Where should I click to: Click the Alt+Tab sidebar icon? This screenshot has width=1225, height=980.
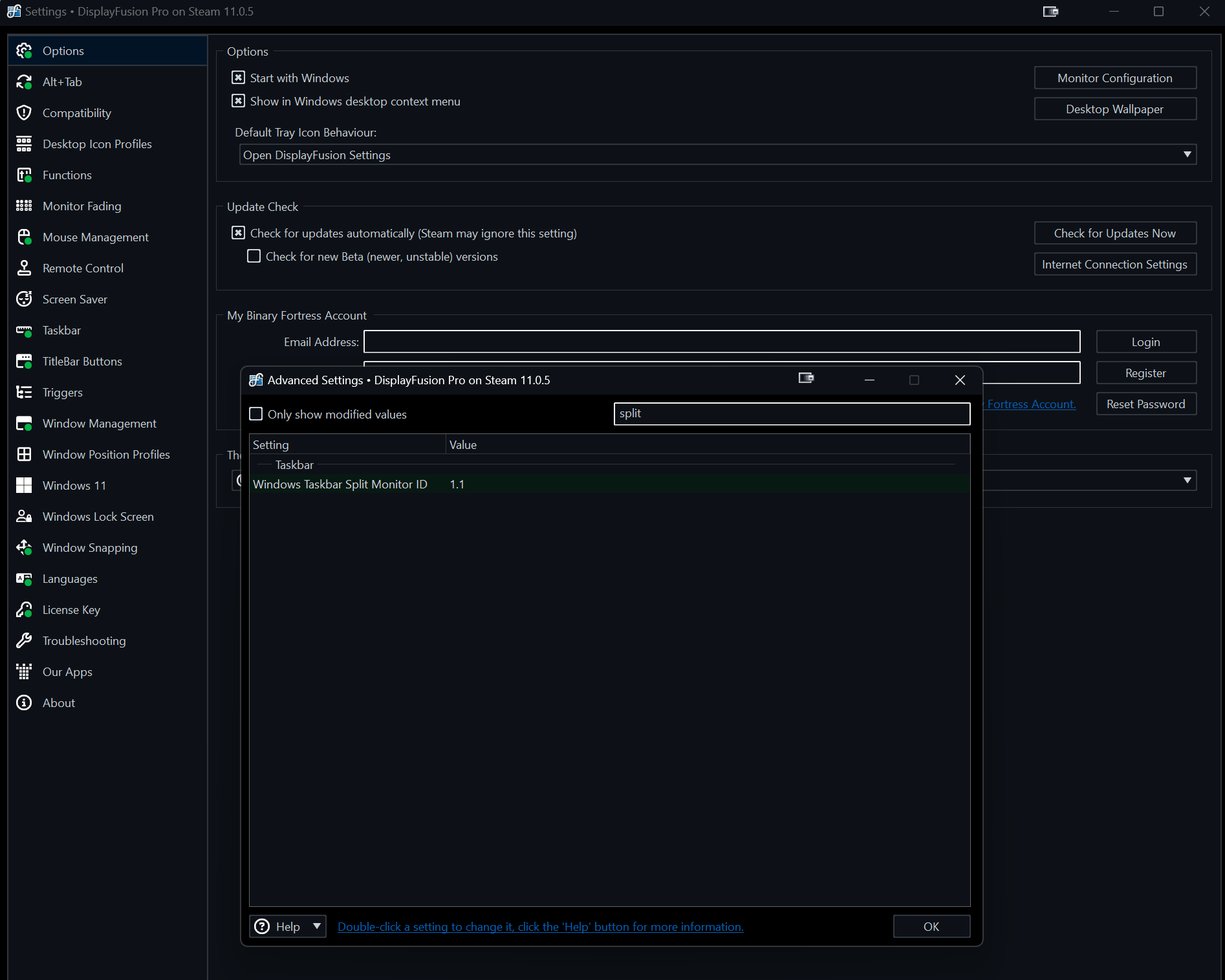tap(24, 82)
